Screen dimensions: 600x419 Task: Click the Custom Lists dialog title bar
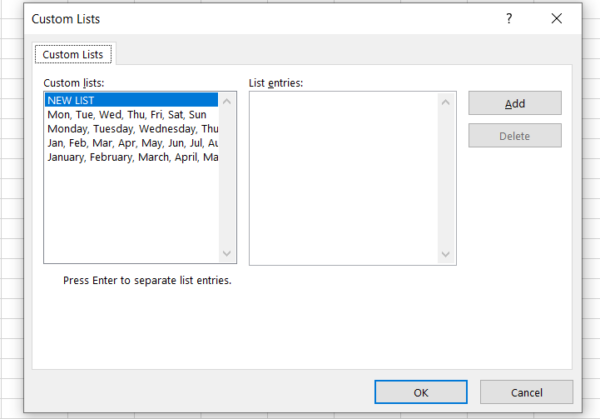tap(250, 19)
